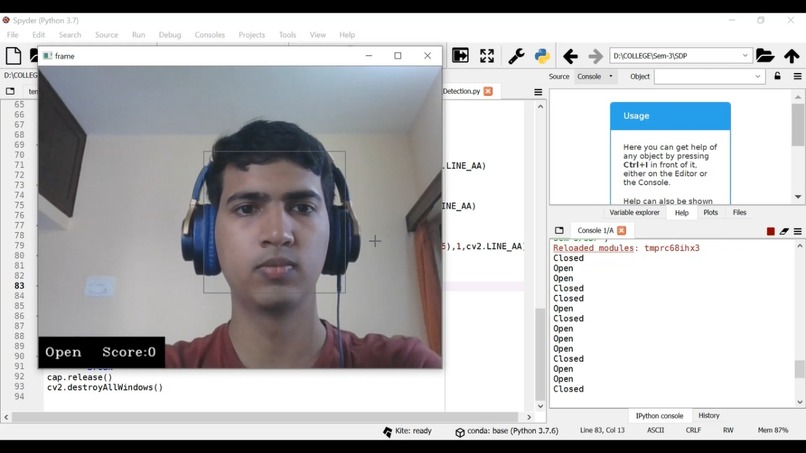Close the Detection.py editor tab
This screenshot has height=453, width=806.
click(x=488, y=91)
